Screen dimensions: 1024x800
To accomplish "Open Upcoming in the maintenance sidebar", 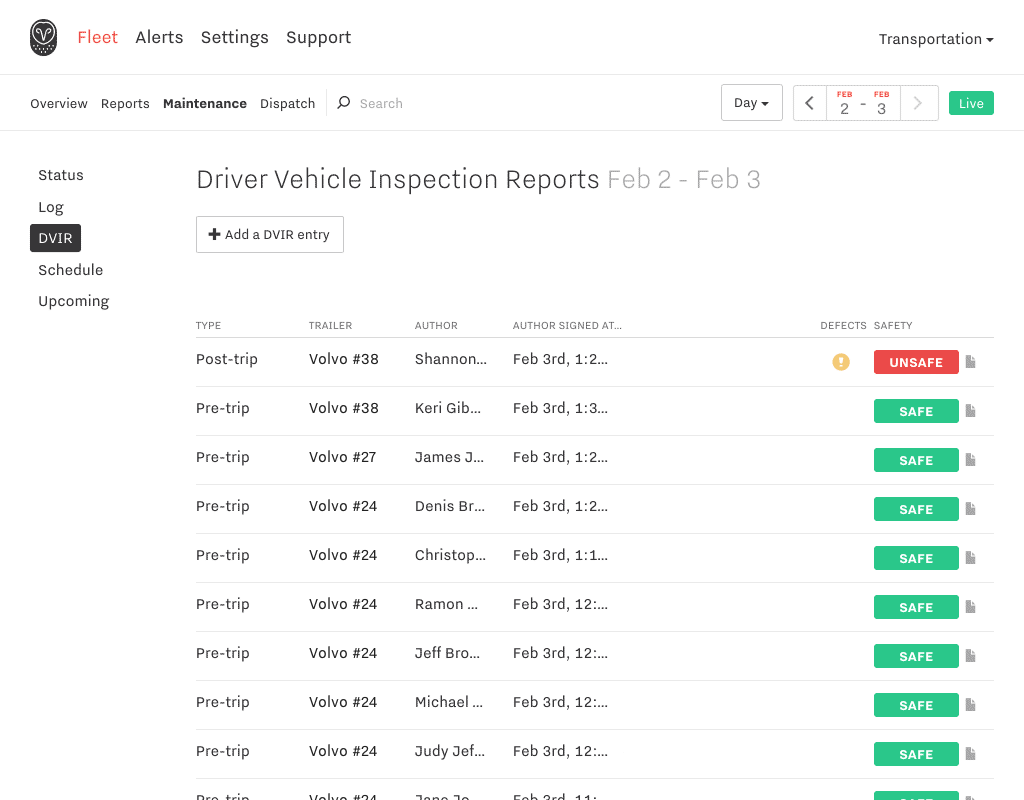I will tap(74, 301).
